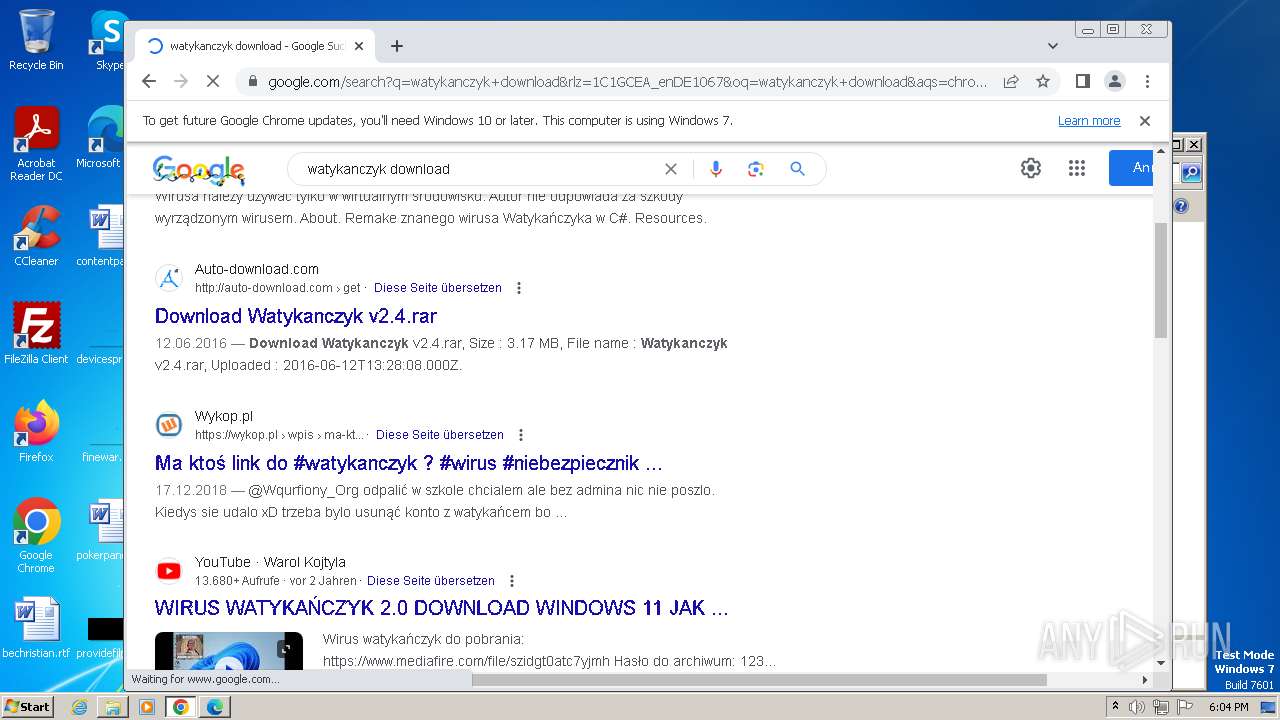Open the Wykop.pl watykanczyk result
Screen dimensions: 1280x720
pos(409,463)
